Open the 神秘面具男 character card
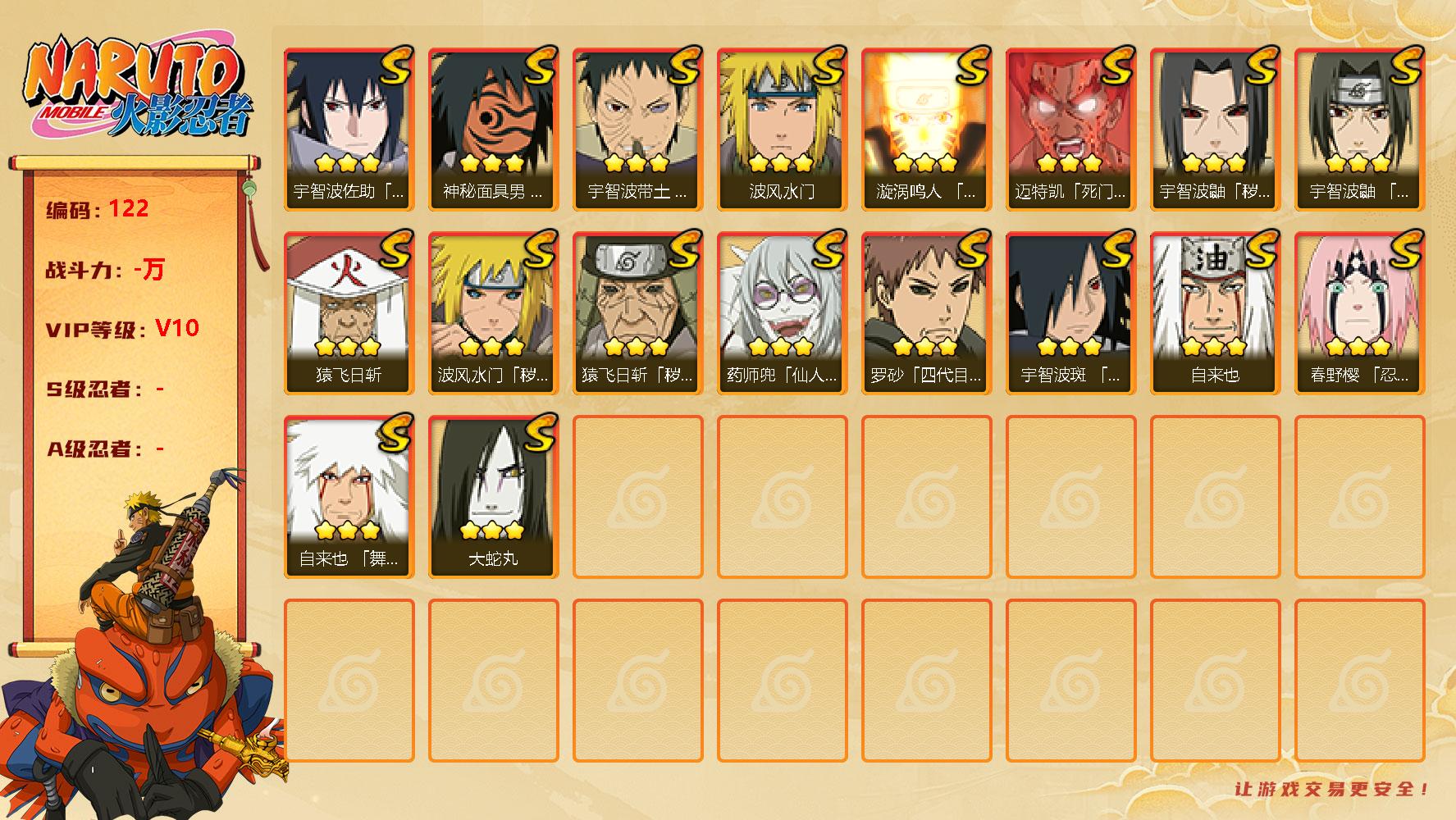 pyautogui.click(x=493, y=130)
